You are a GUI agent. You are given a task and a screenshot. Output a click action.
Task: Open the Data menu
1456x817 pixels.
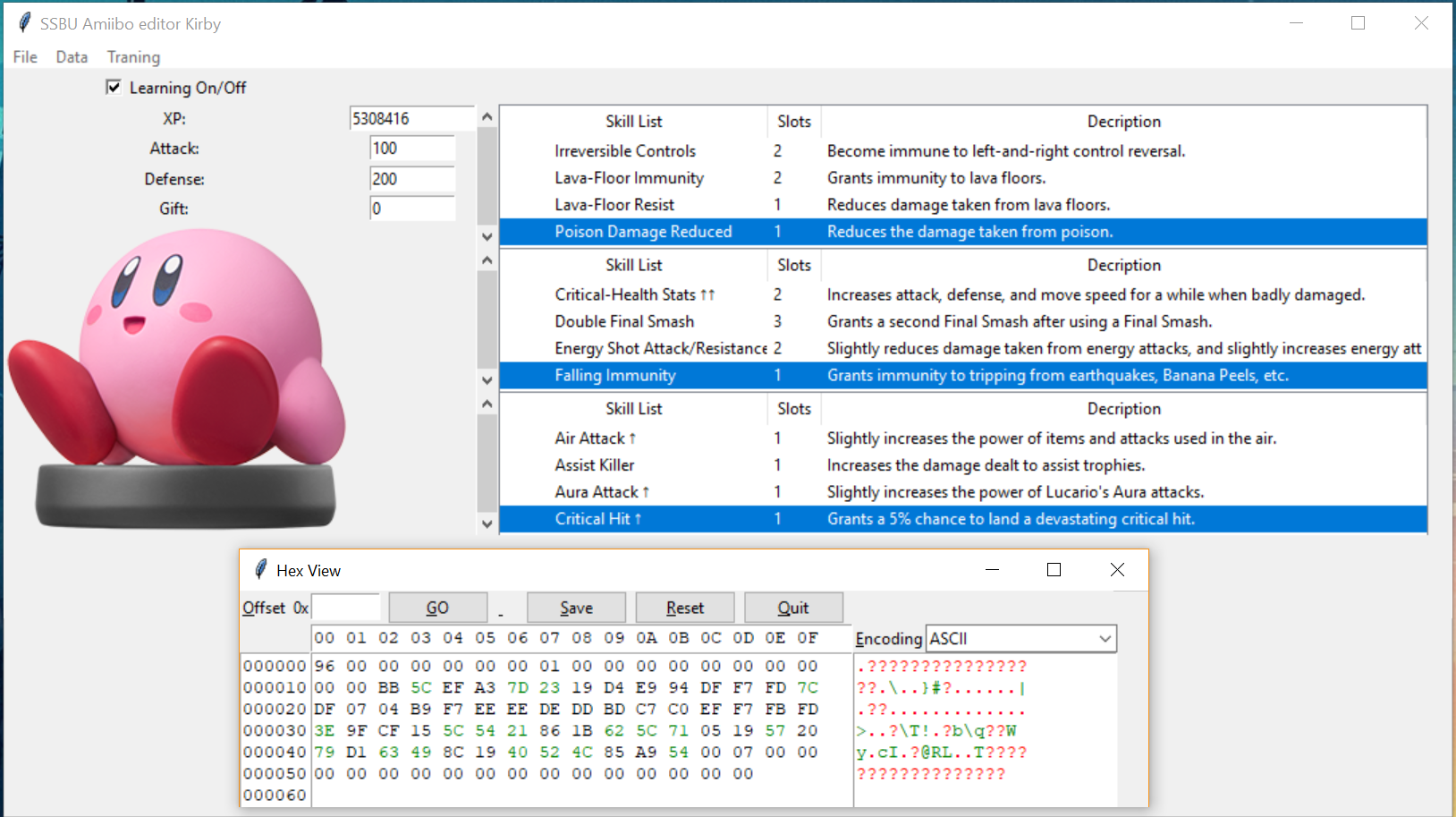tap(72, 56)
